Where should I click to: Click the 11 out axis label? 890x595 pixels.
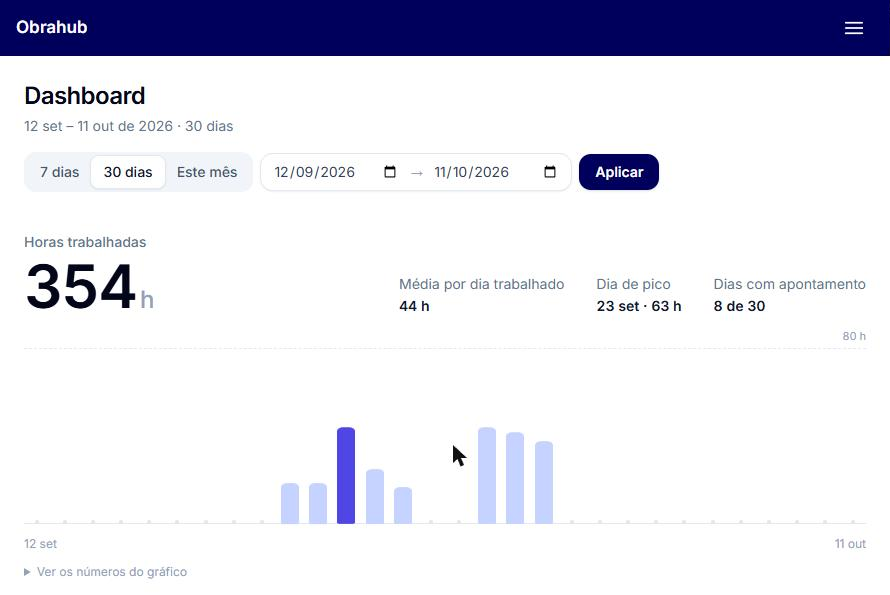850,544
